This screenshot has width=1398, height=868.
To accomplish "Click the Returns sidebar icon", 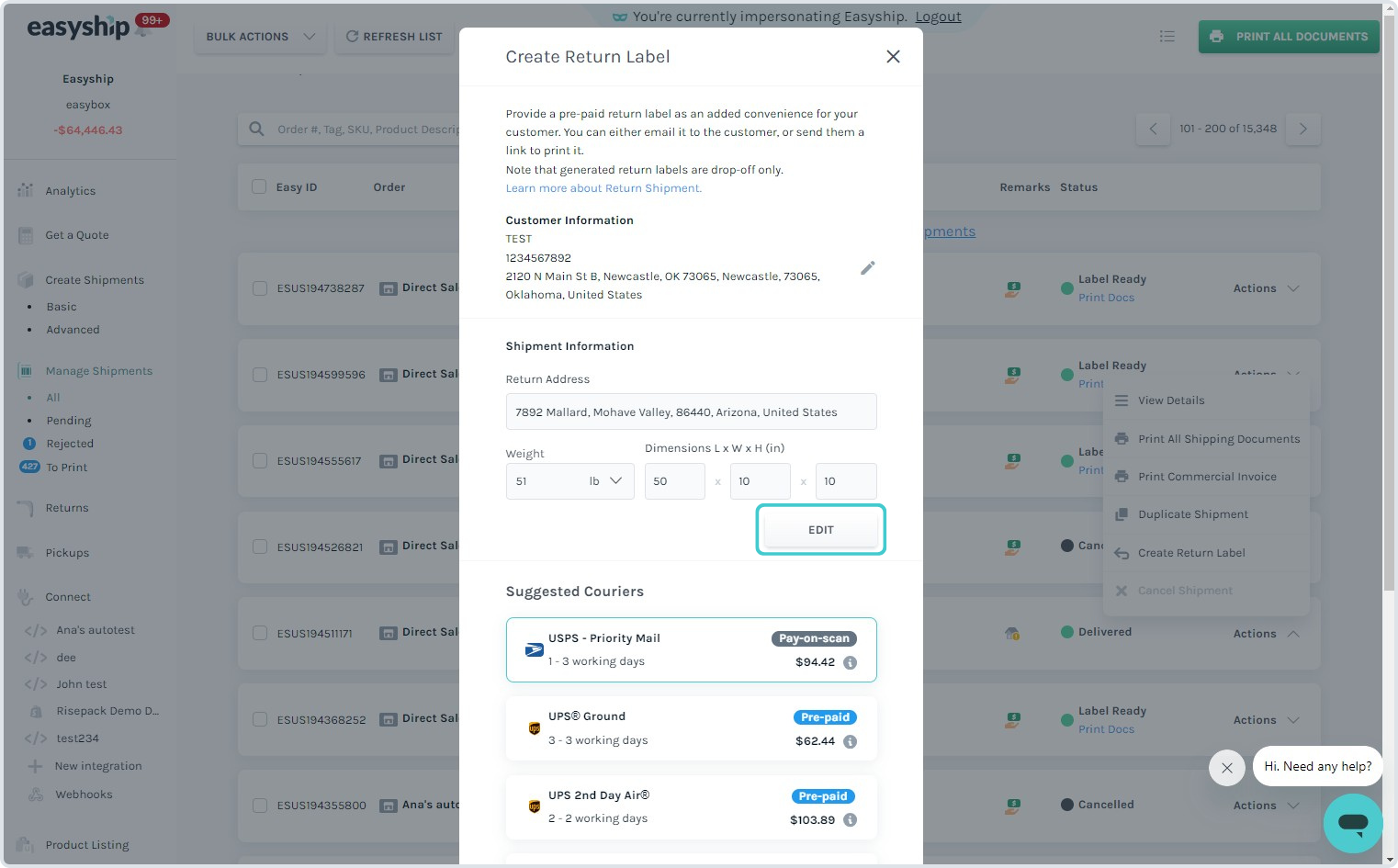I will 26,508.
